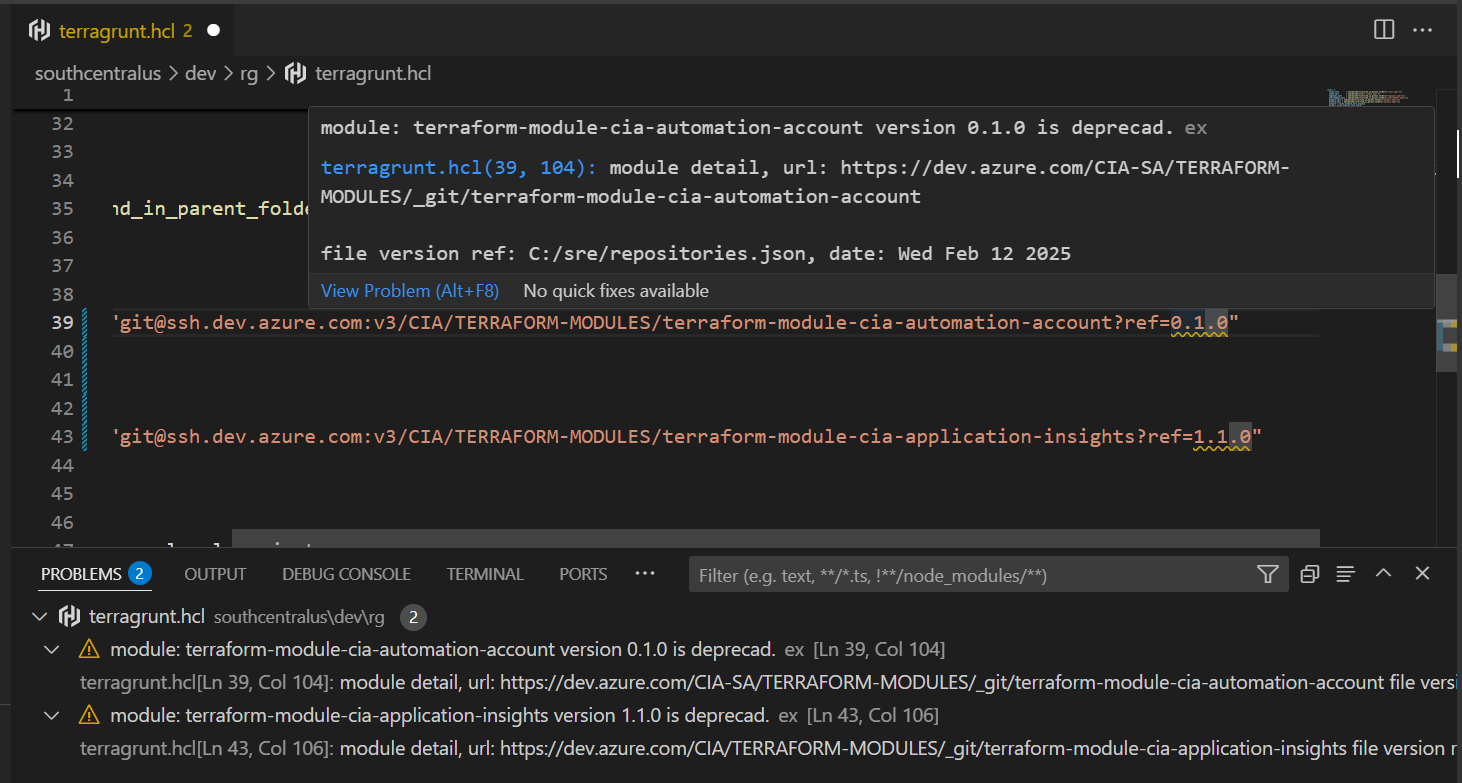Click the hover title about version 0.1.0
Viewport: 1462px width, 783px height.
748,127
